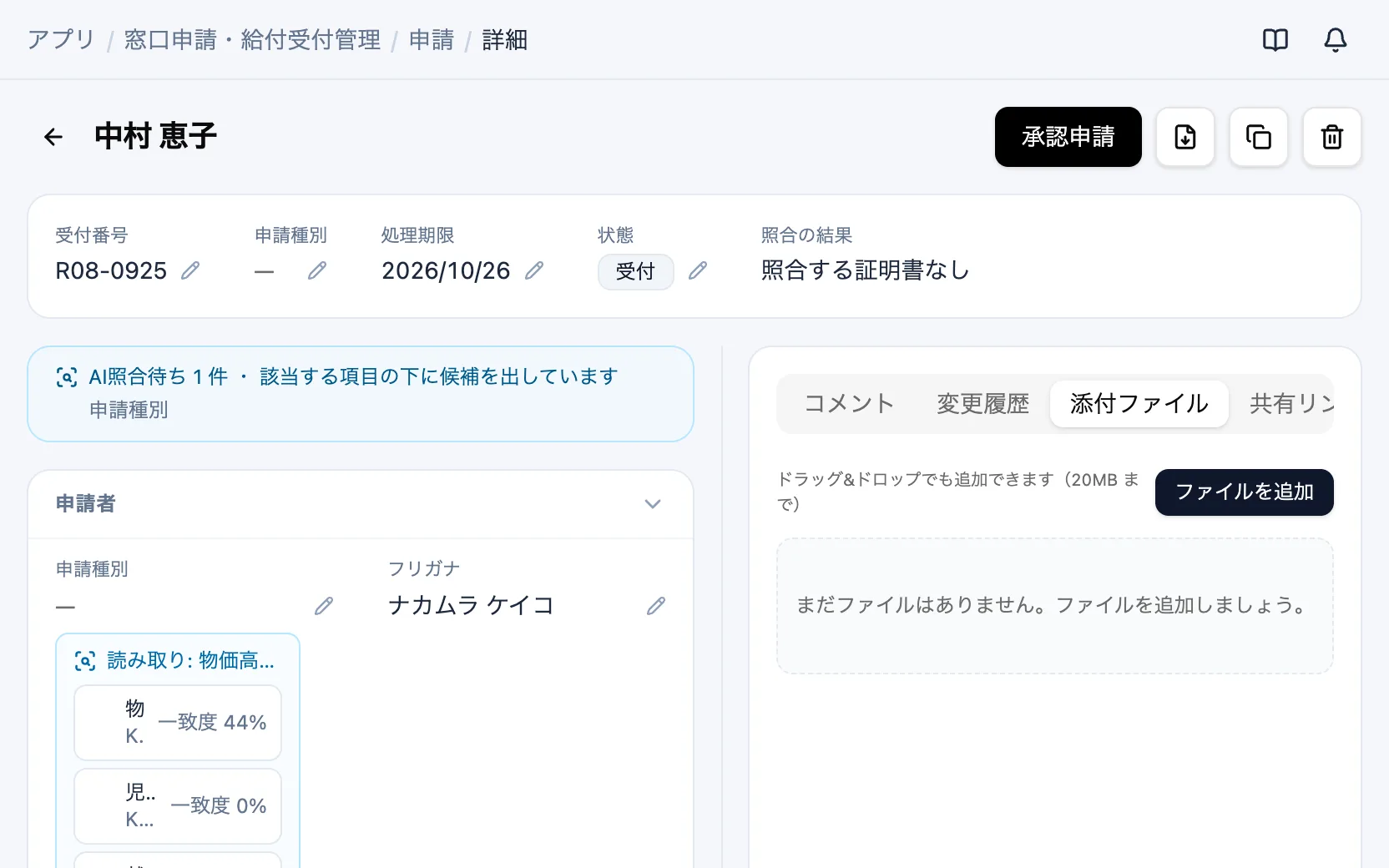The image size is (1389, 868).
Task: Open the 共有リンク tab
Action: pos(1291,404)
